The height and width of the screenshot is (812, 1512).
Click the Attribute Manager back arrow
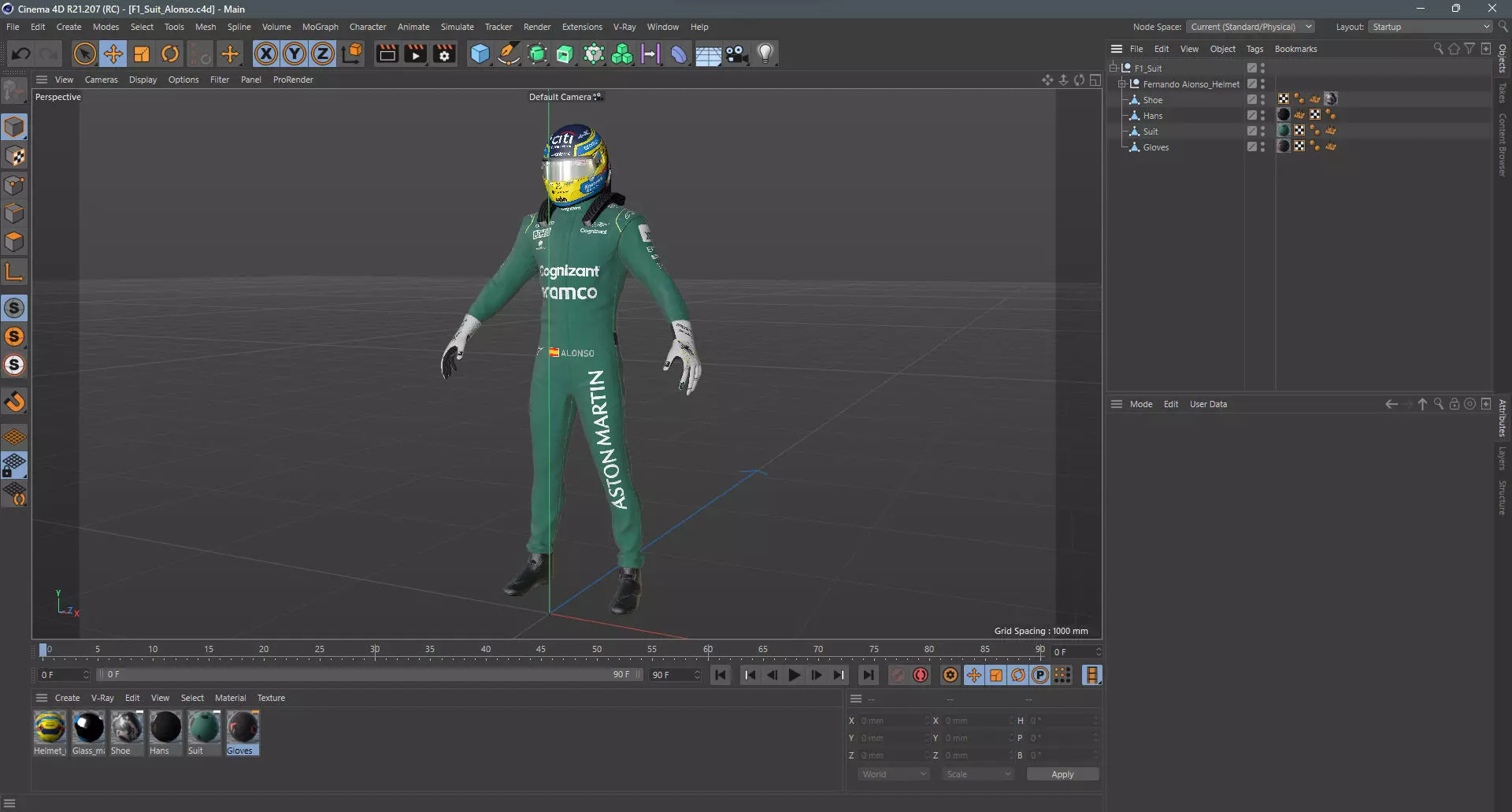tap(1392, 404)
